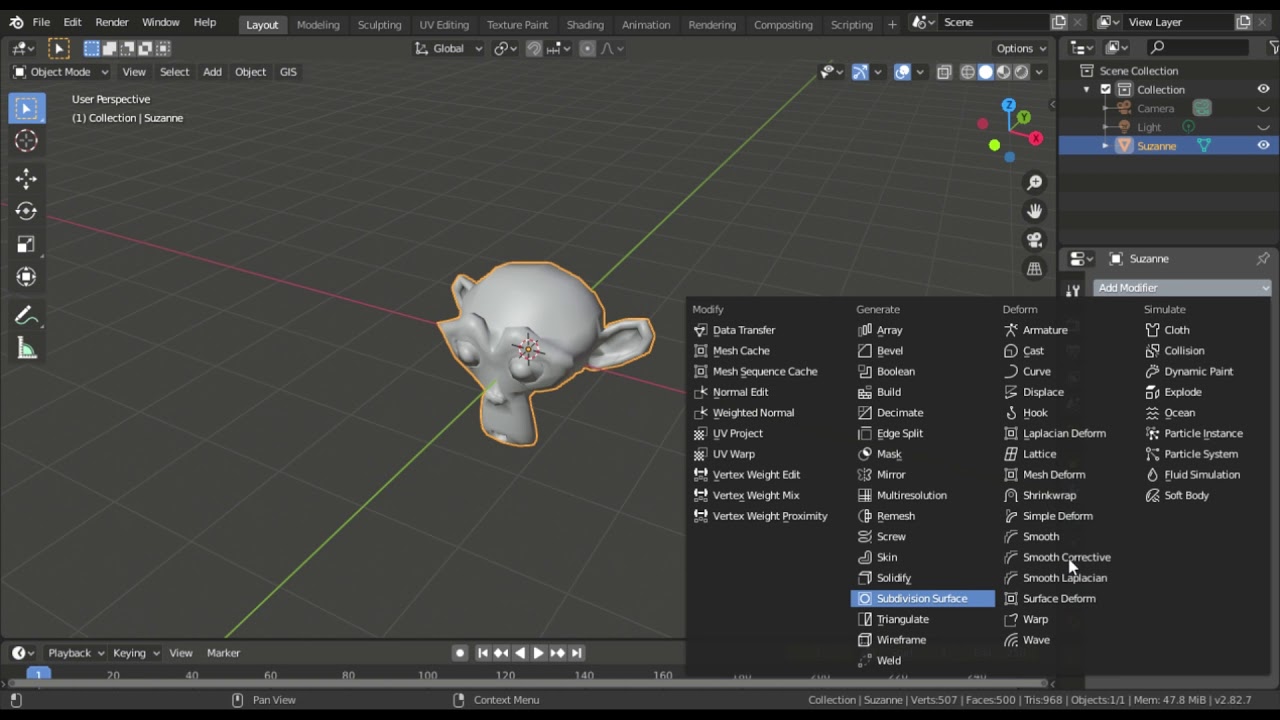Click the blue Z axis gizmo ball

[1009, 105]
